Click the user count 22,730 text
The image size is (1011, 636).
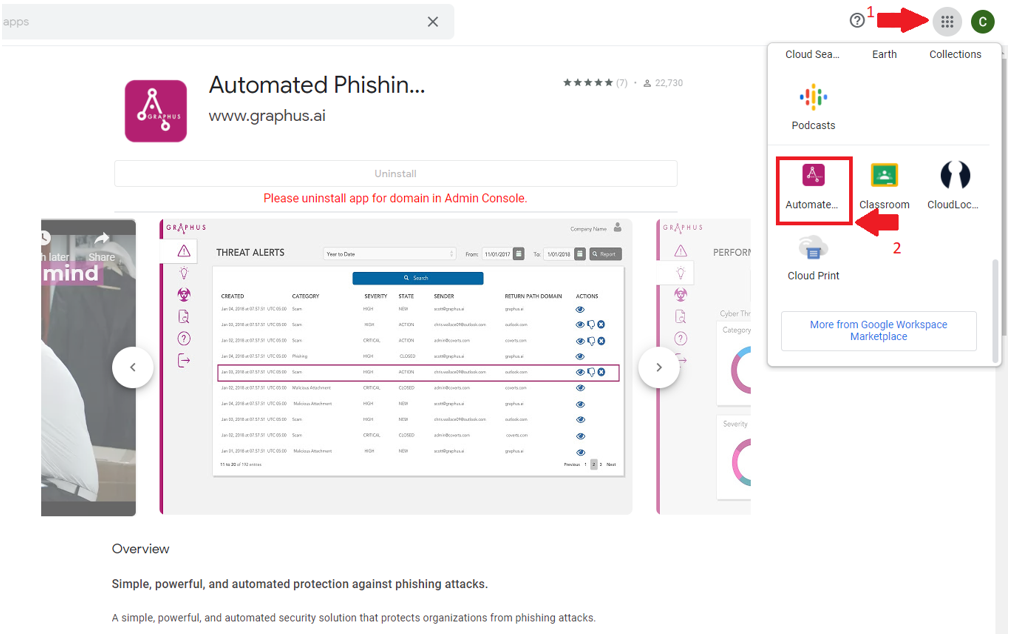click(x=669, y=83)
